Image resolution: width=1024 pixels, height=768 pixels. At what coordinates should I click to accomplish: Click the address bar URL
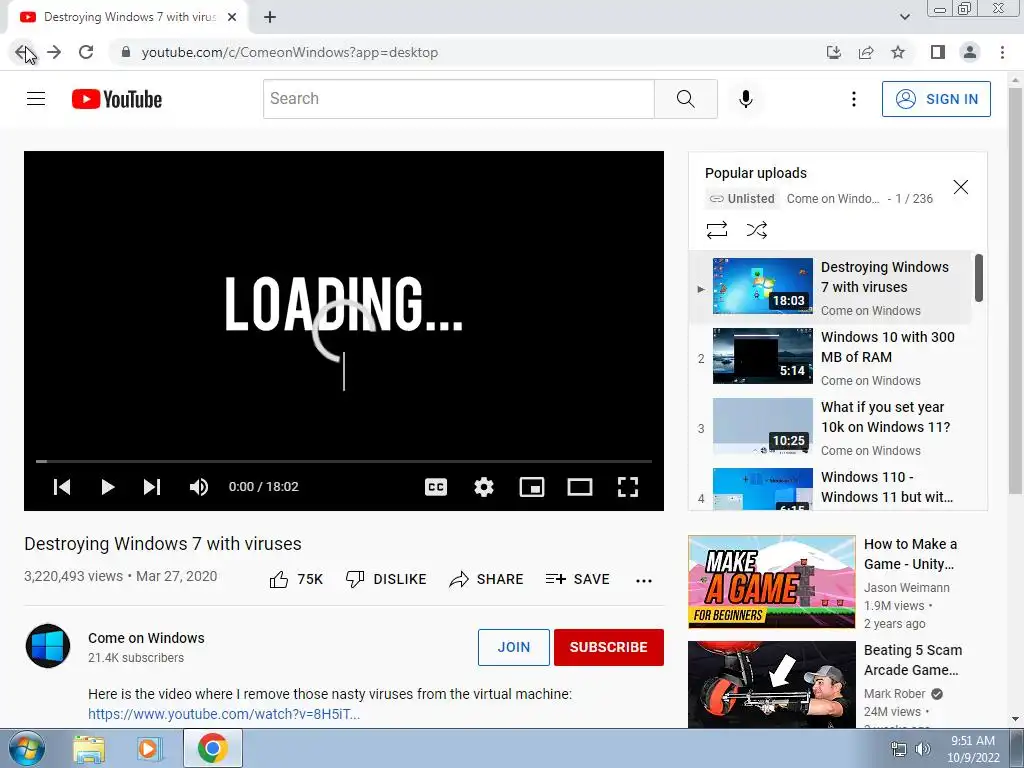click(289, 52)
